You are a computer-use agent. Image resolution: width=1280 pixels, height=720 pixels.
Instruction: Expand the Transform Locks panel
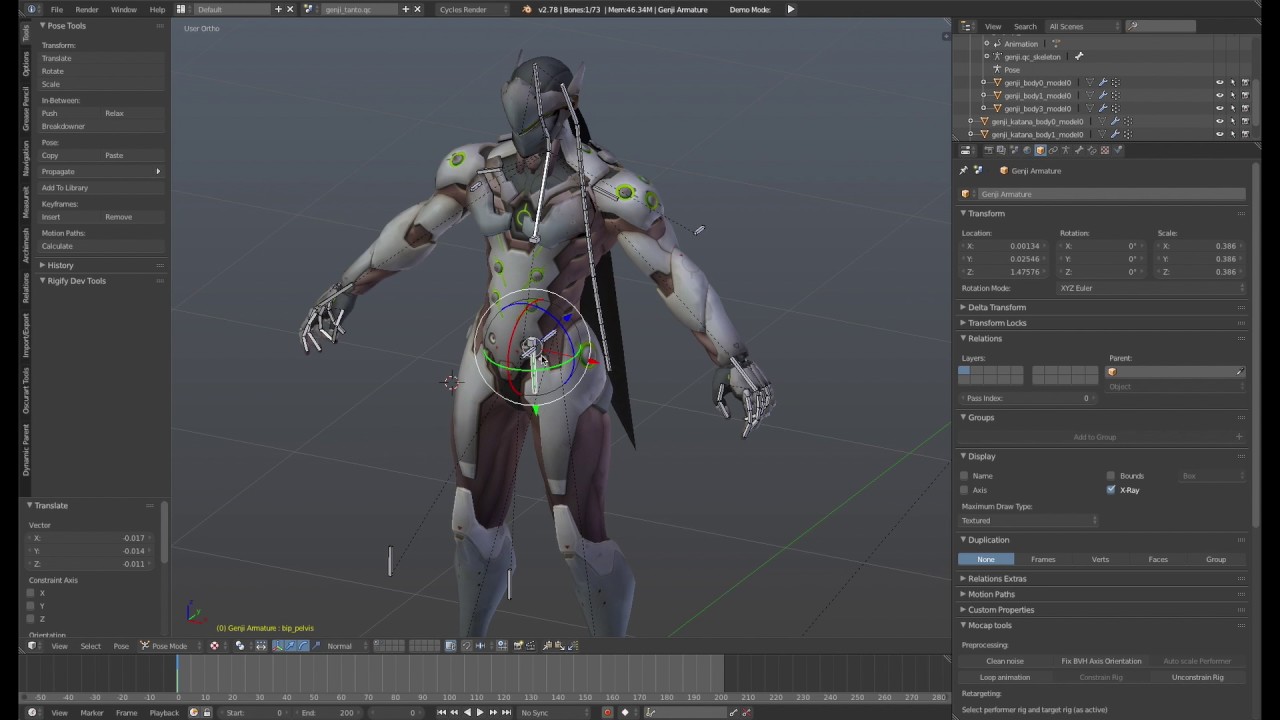pos(996,323)
